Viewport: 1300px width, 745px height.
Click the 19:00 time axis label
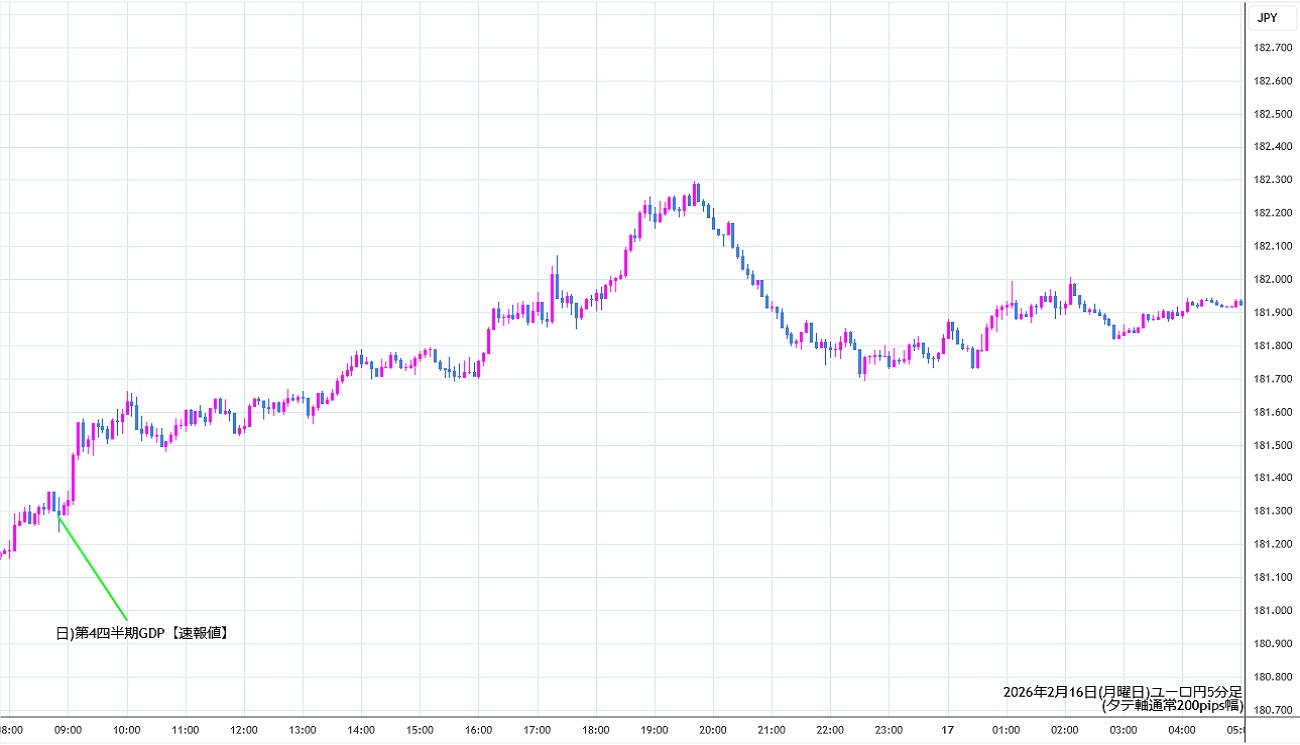click(654, 730)
